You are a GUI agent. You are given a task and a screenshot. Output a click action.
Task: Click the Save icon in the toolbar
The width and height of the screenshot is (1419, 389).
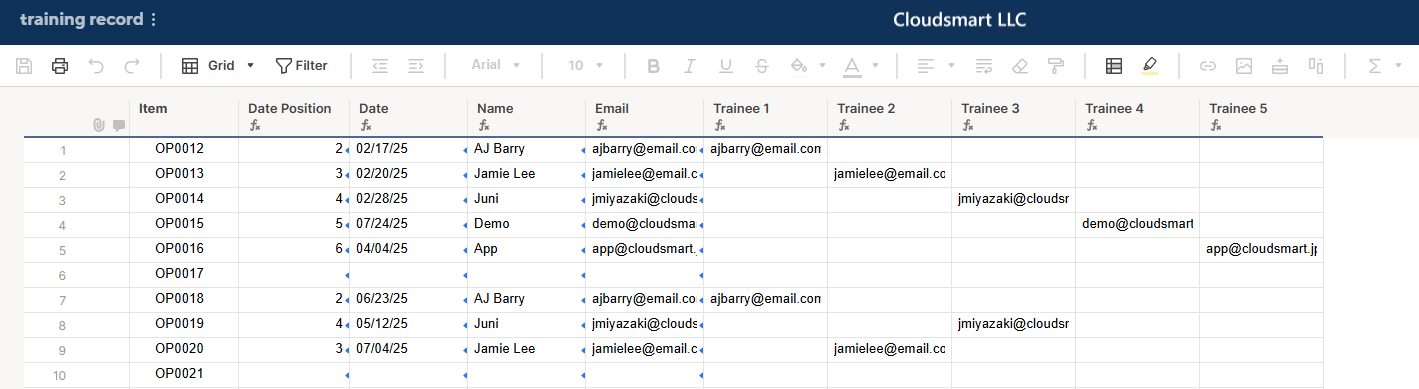[x=25, y=66]
